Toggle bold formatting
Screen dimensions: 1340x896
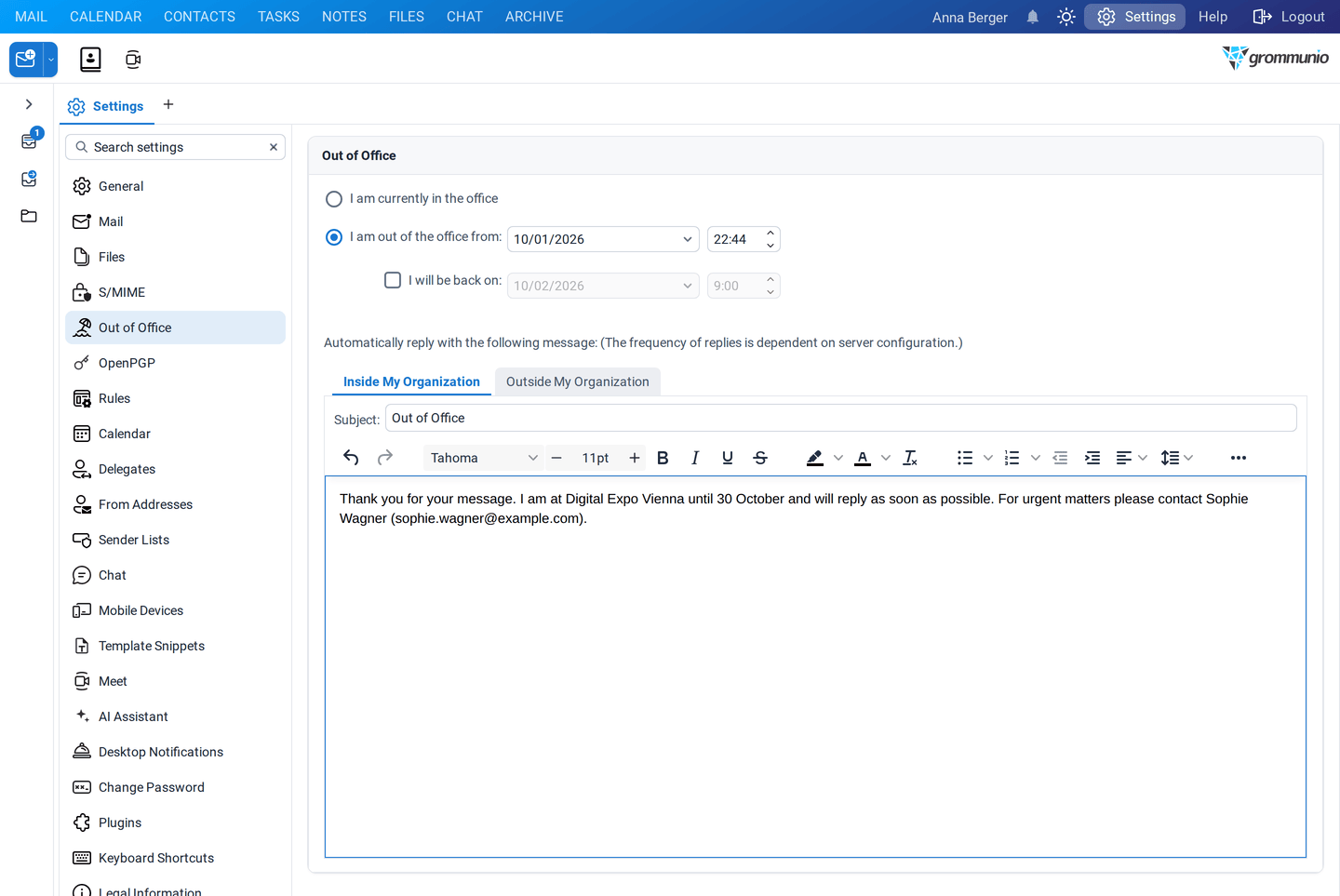point(663,458)
